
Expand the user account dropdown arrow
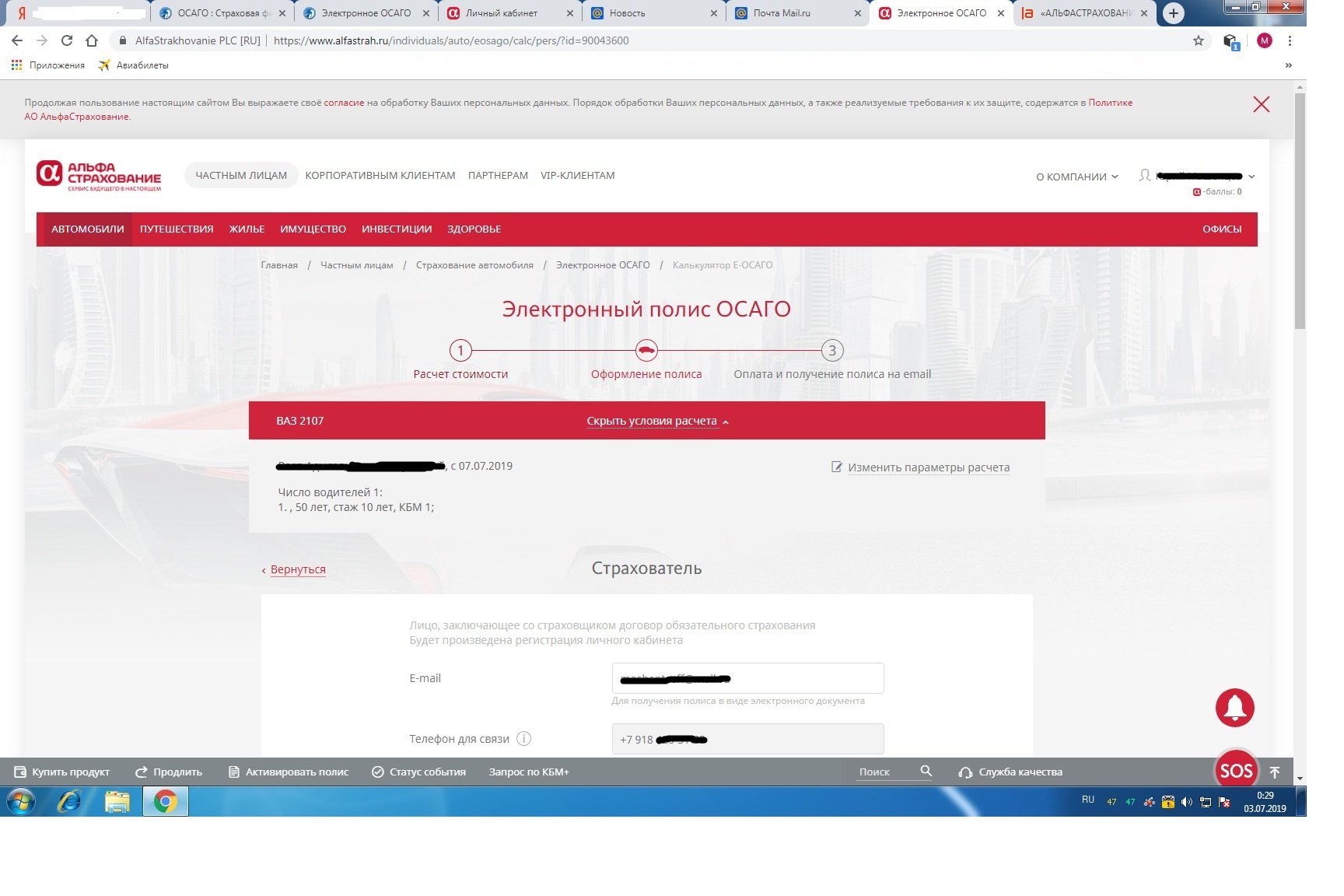click(x=1251, y=177)
